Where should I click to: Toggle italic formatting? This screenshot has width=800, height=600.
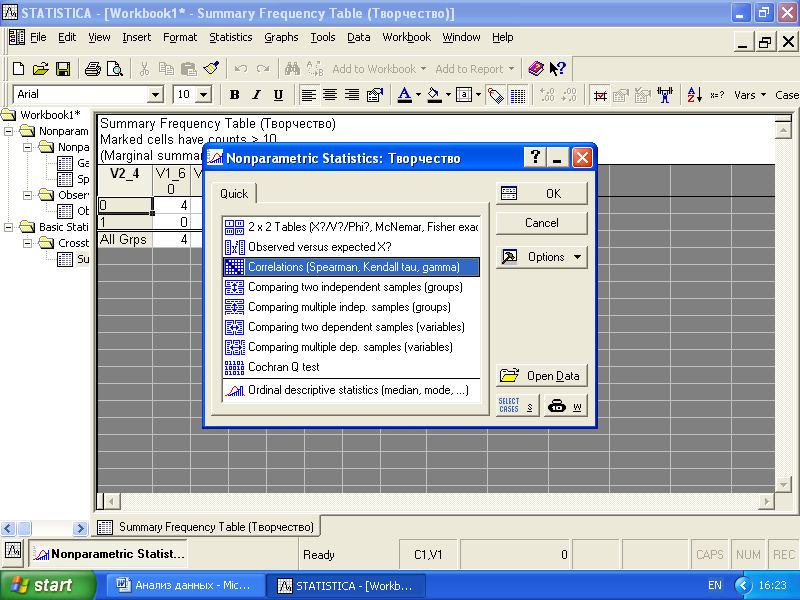coord(257,95)
